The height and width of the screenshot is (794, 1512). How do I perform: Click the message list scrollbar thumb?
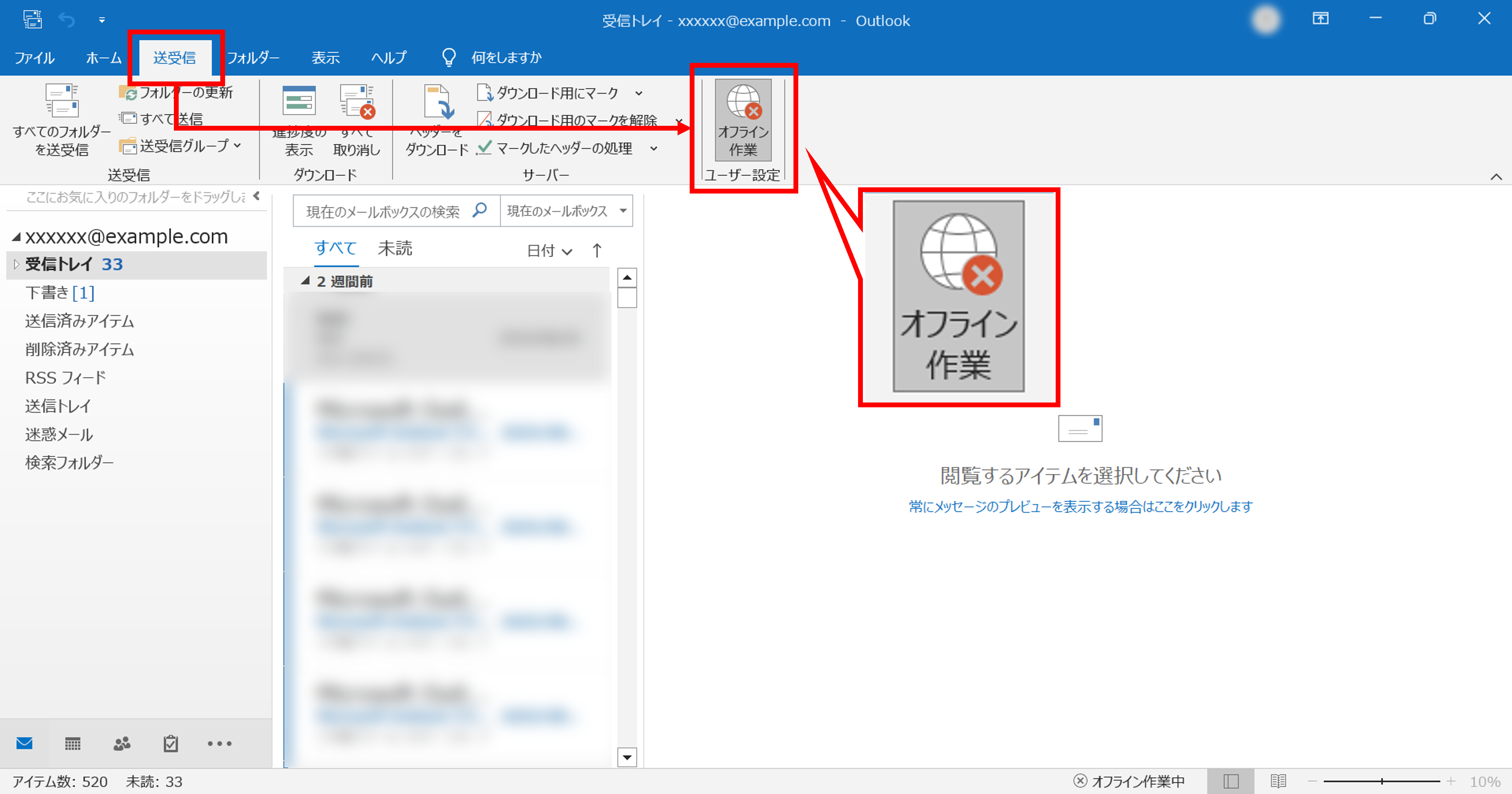(x=627, y=298)
